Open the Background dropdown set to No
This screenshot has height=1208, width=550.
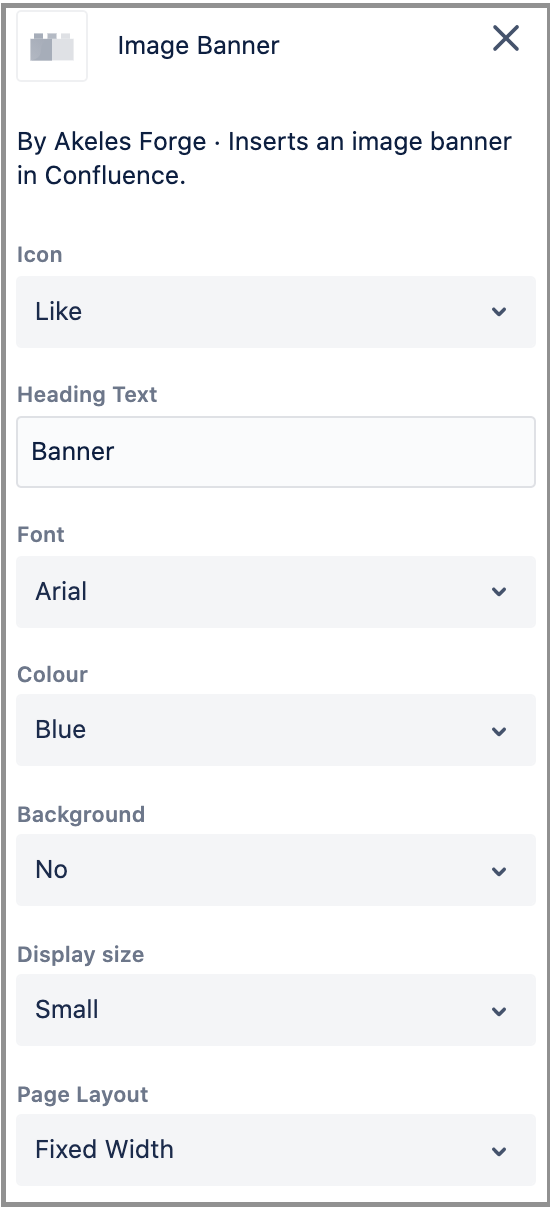(276, 870)
